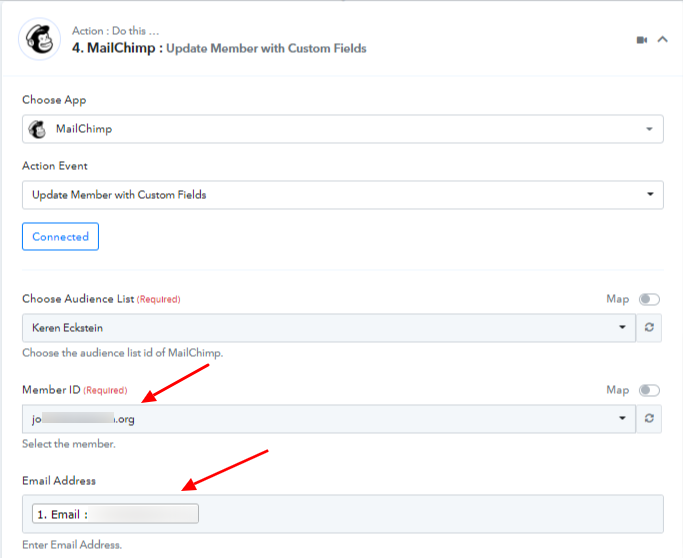Viewport: 683px width, 558px height.
Task: Click the step title 'Update Member with Custom Fields'
Action: point(266,48)
